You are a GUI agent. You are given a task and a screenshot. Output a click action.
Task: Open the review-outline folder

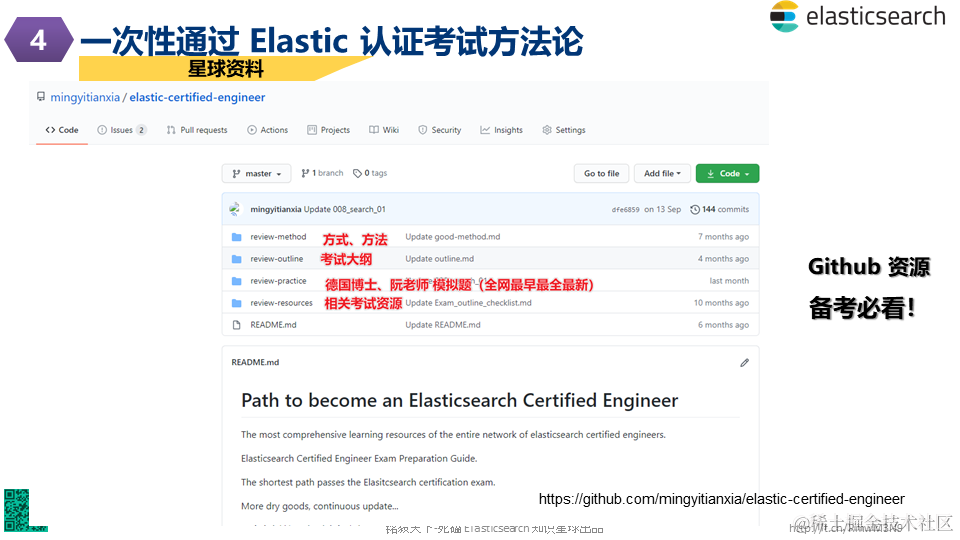click(277, 259)
